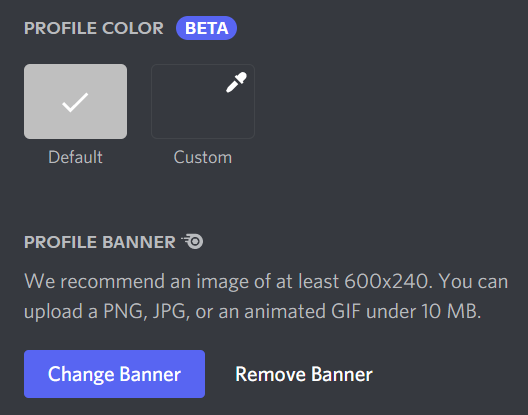The image size is (528, 415).
Task: Click the Remove Banner link
Action: (304, 374)
